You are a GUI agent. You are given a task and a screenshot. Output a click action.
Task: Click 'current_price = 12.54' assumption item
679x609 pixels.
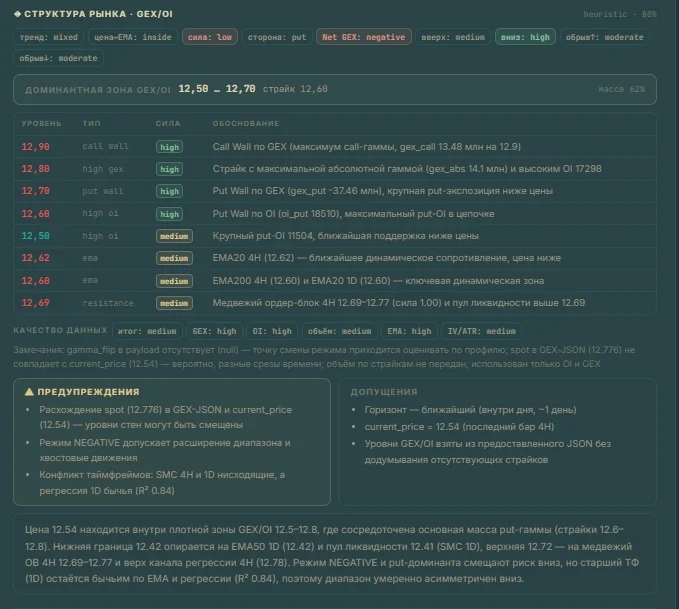pyautogui.click(x=459, y=427)
